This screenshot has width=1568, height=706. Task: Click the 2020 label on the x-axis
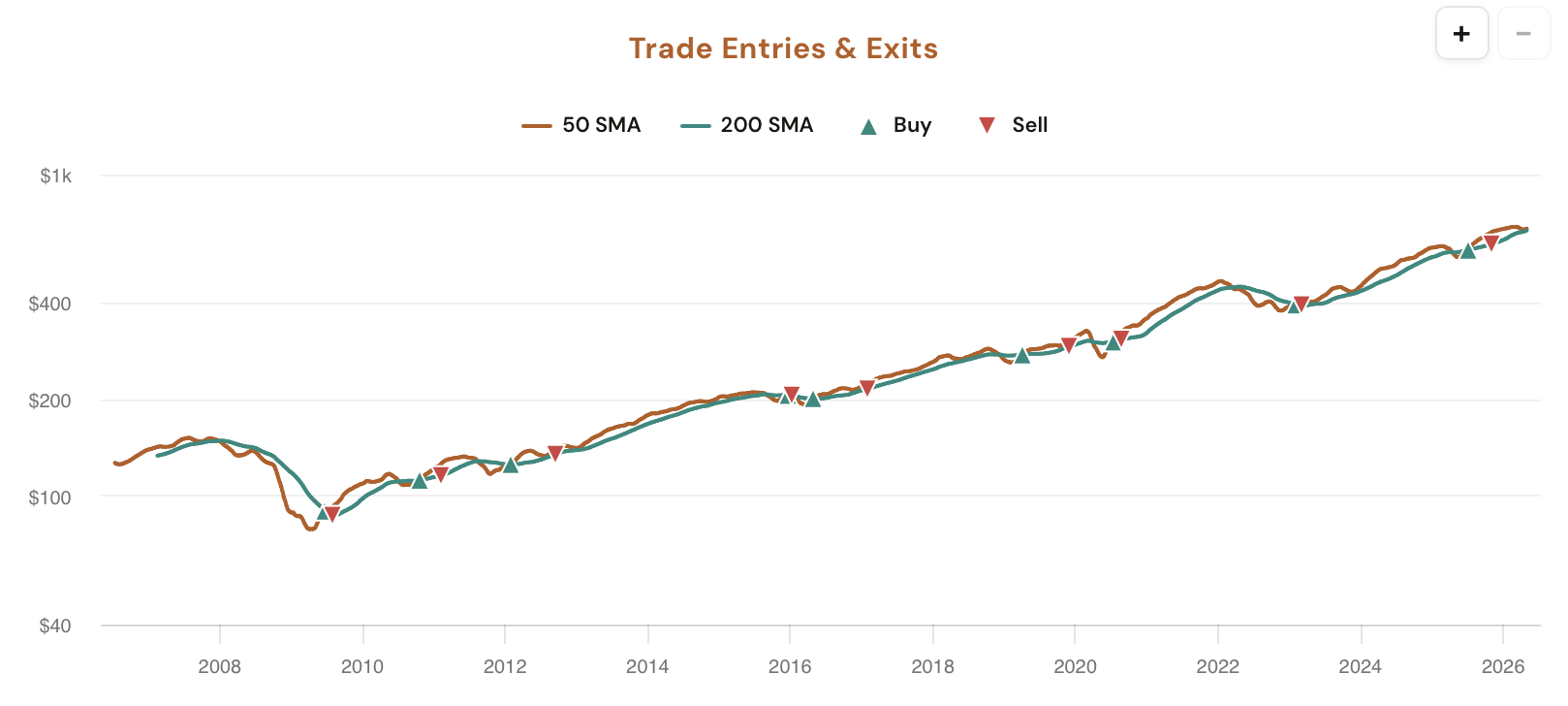(x=1075, y=668)
